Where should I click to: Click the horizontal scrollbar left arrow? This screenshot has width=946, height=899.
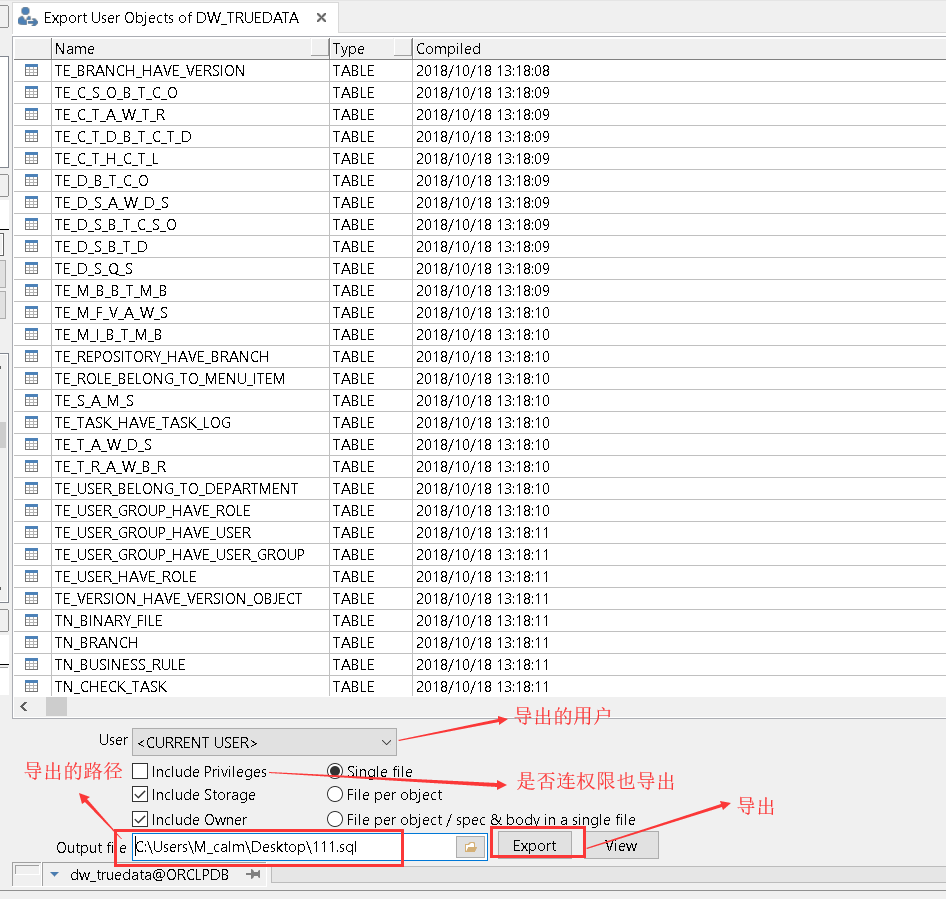tap(24, 706)
